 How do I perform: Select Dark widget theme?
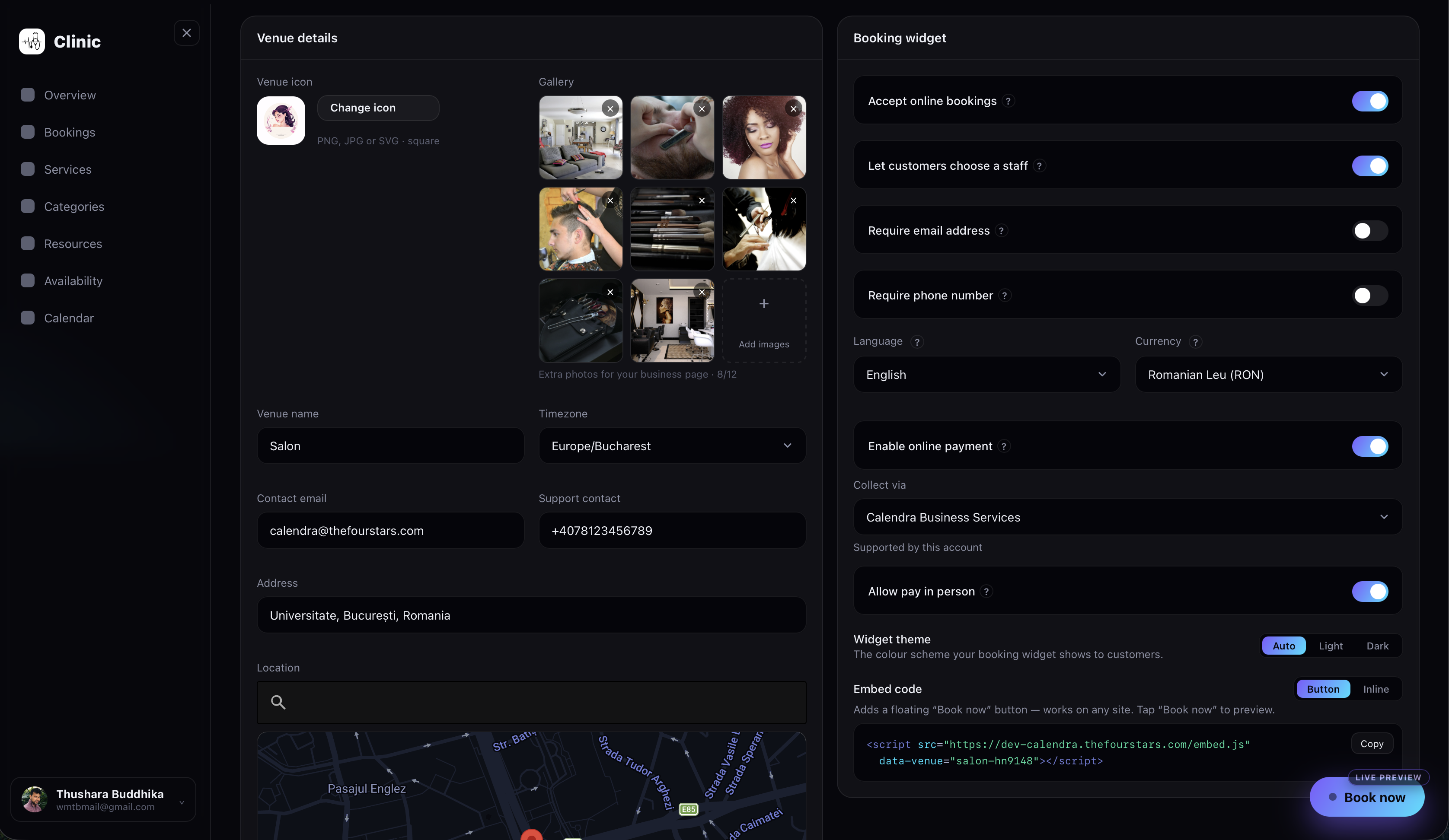[x=1377, y=646]
